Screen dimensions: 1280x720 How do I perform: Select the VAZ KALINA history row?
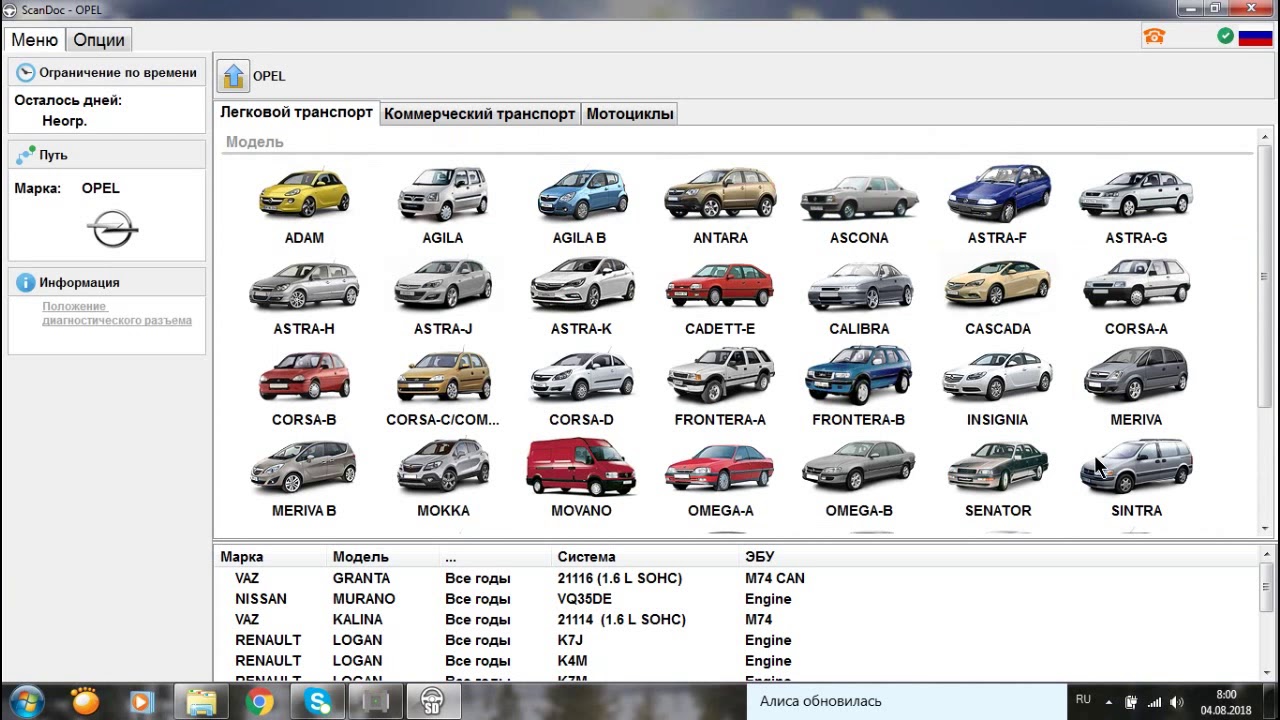pos(738,620)
